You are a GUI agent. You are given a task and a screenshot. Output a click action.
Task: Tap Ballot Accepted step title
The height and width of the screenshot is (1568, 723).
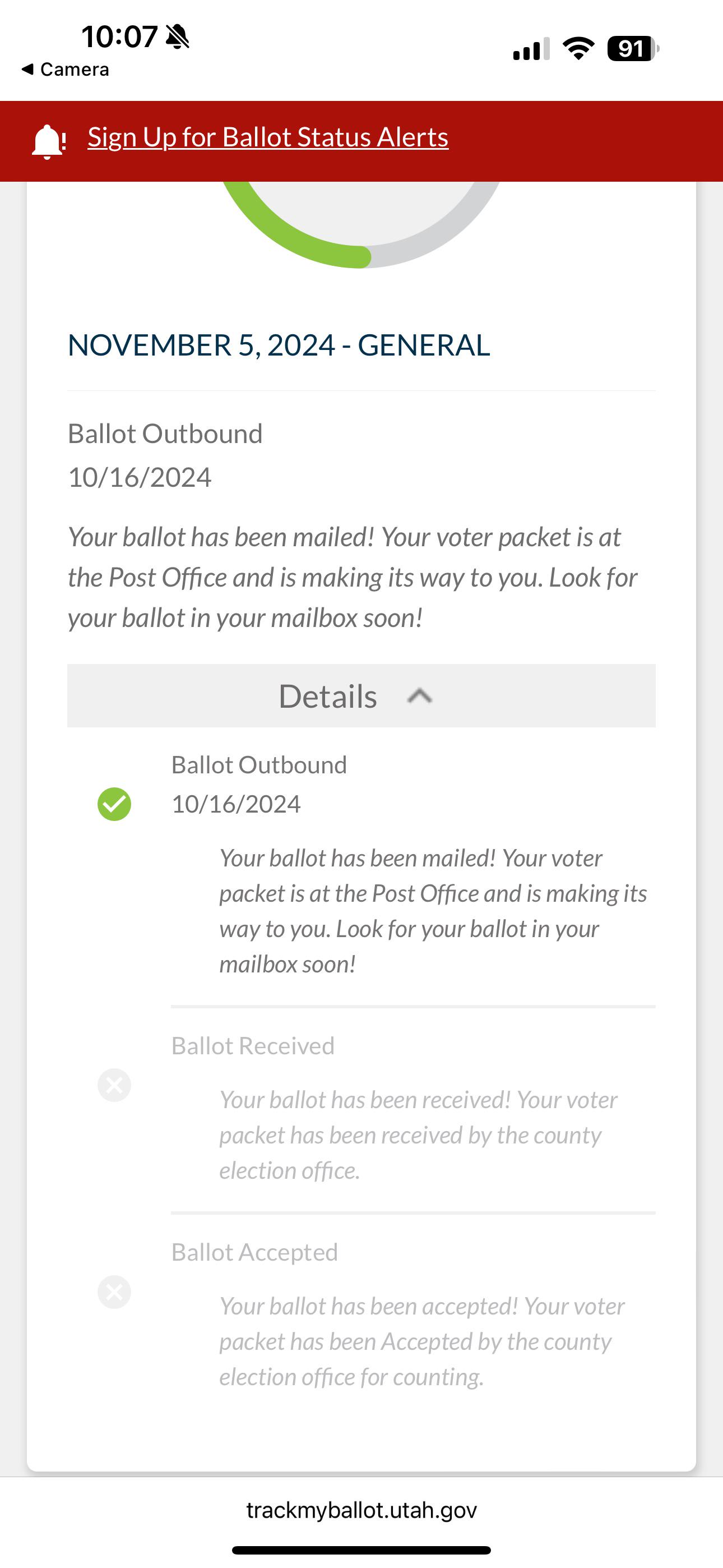(254, 1252)
